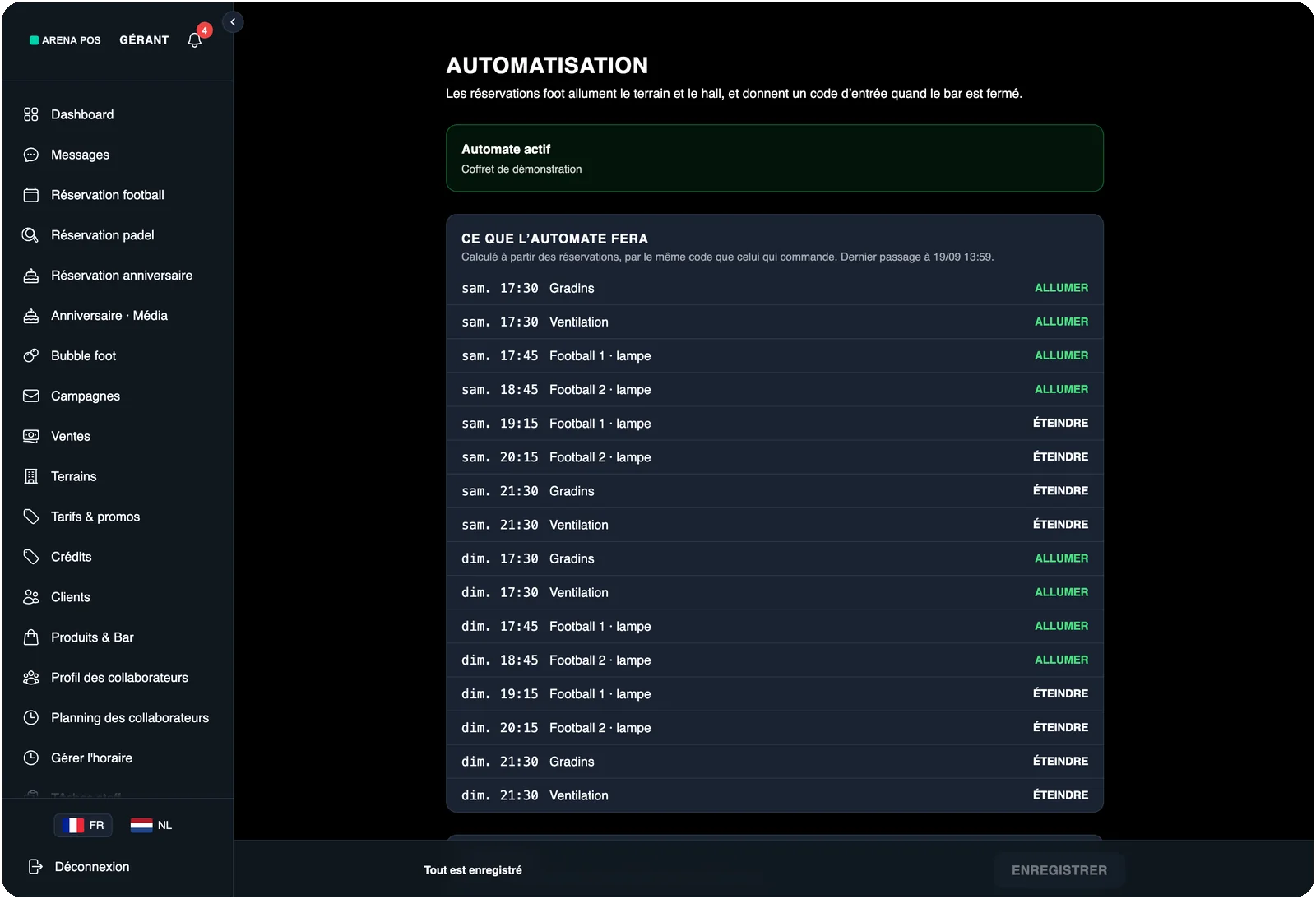The height and width of the screenshot is (899, 1316).
Task: Click Déconnexion to log out
Action: point(80,867)
